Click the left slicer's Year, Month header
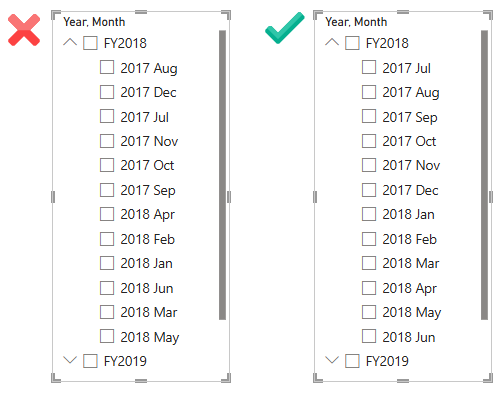The image size is (504, 397). click(x=94, y=22)
